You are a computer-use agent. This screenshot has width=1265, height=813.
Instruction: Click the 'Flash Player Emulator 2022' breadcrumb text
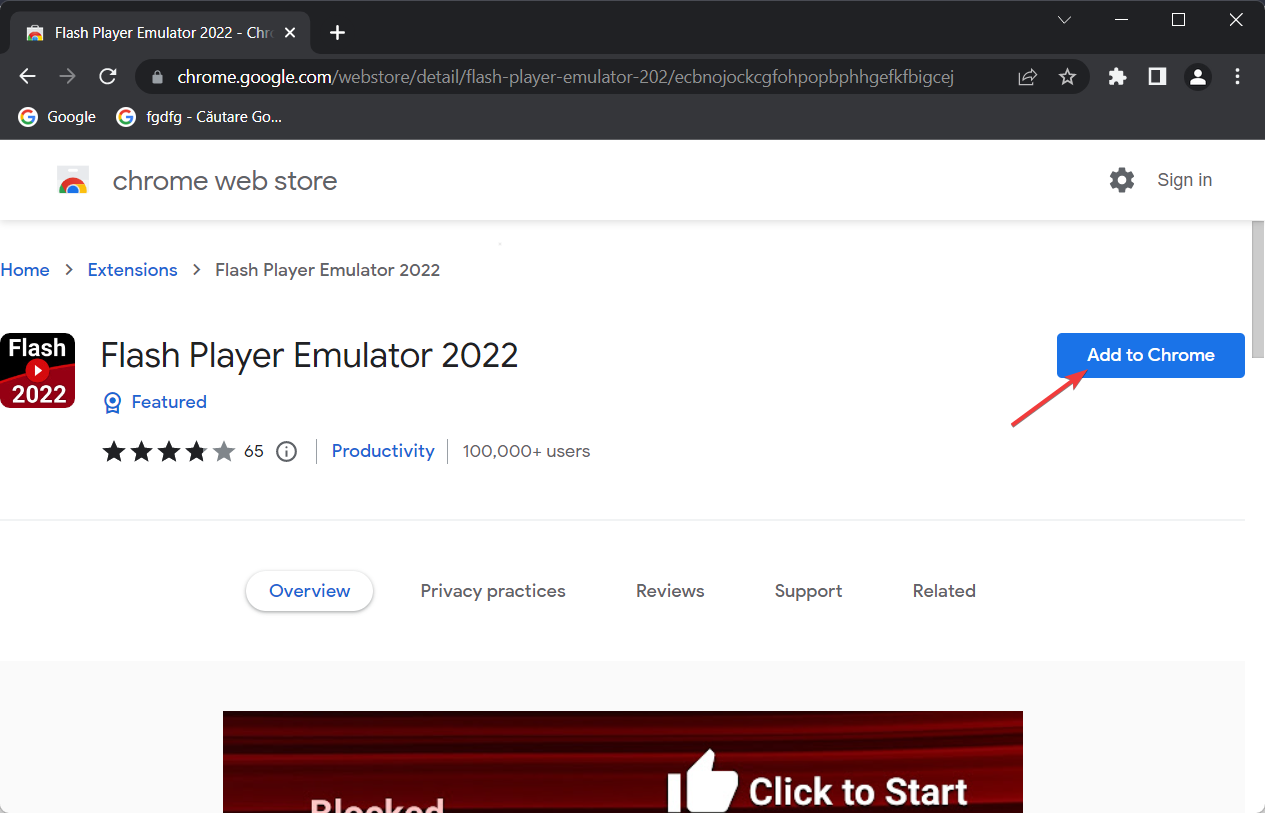coord(328,270)
